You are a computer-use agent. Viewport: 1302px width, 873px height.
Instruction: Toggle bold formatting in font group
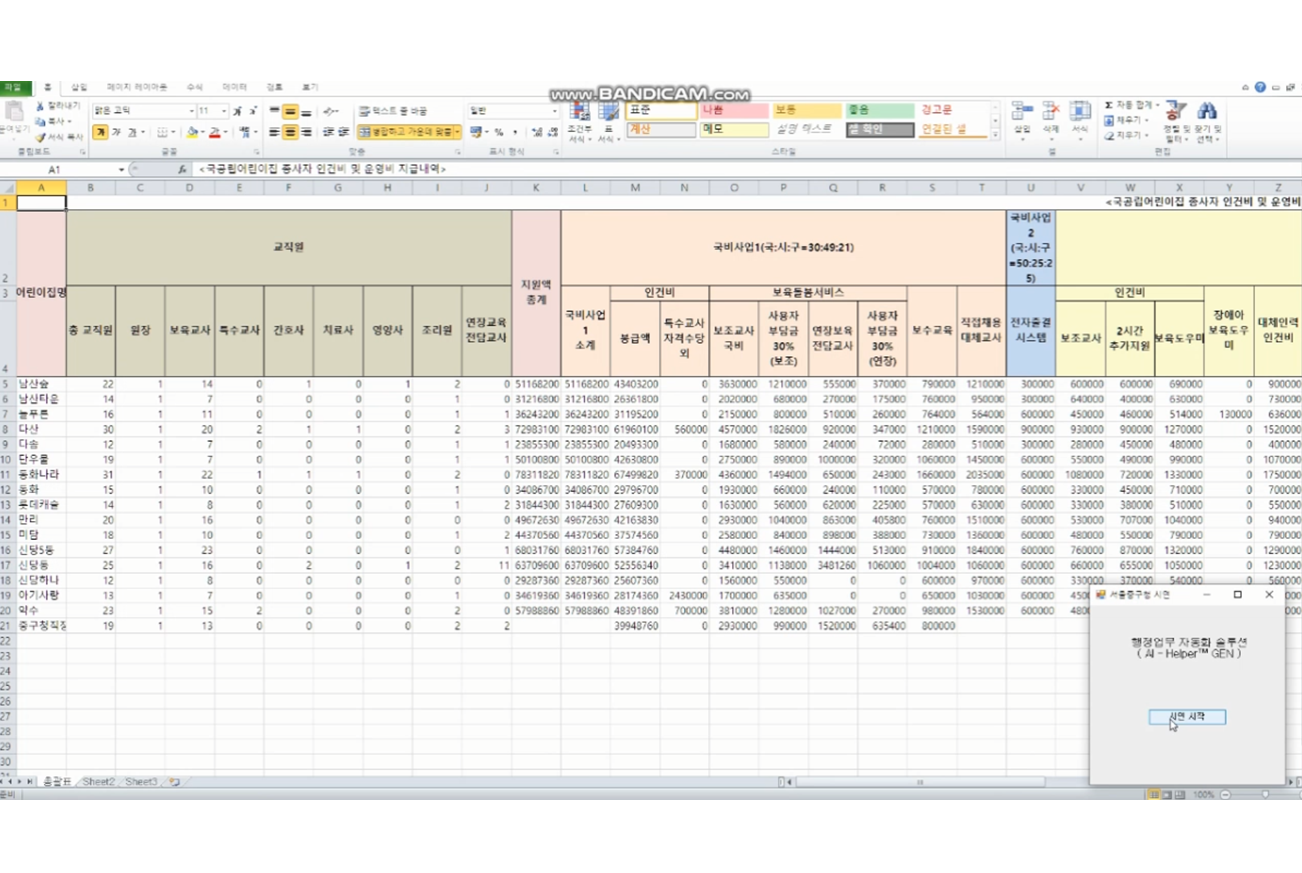[100, 132]
